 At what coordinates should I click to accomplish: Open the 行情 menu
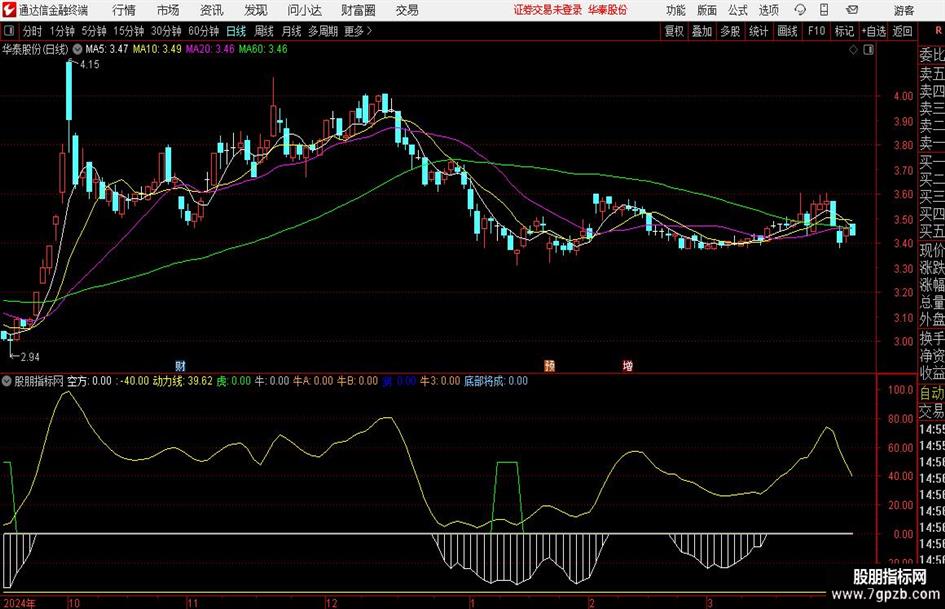[124, 10]
